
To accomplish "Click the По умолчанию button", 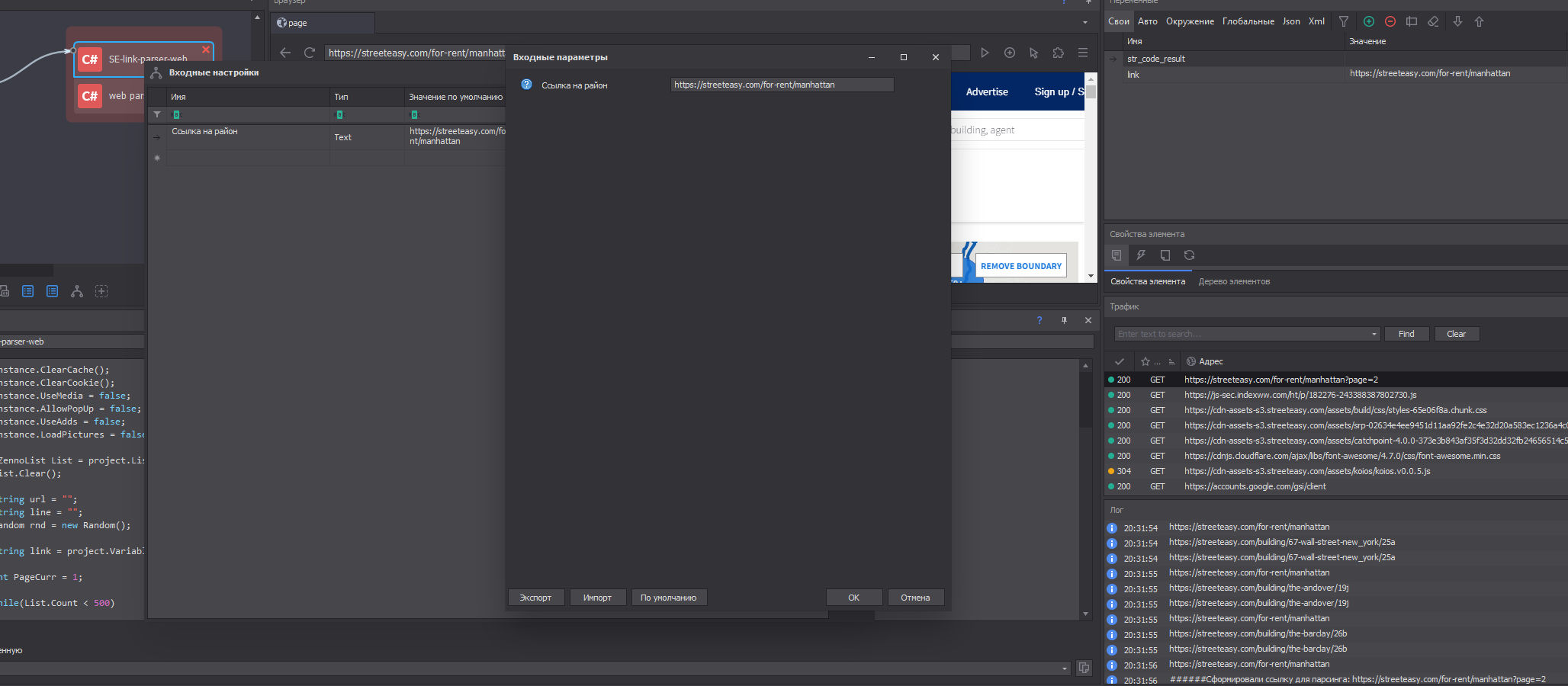I will (668, 598).
